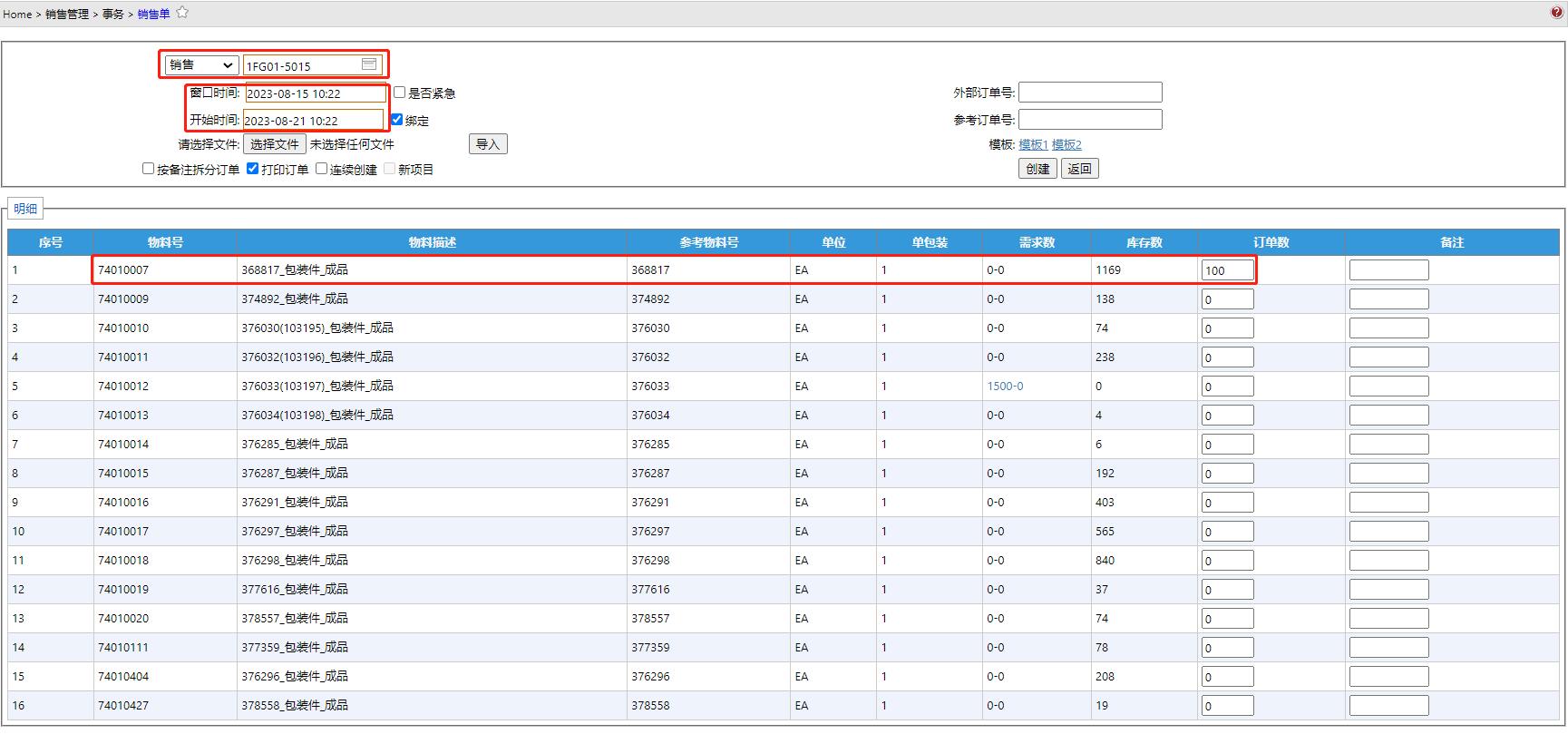Click order quantity field for 74010012
The image size is (1568, 734).
pyautogui.click(x=1228, y=387)
